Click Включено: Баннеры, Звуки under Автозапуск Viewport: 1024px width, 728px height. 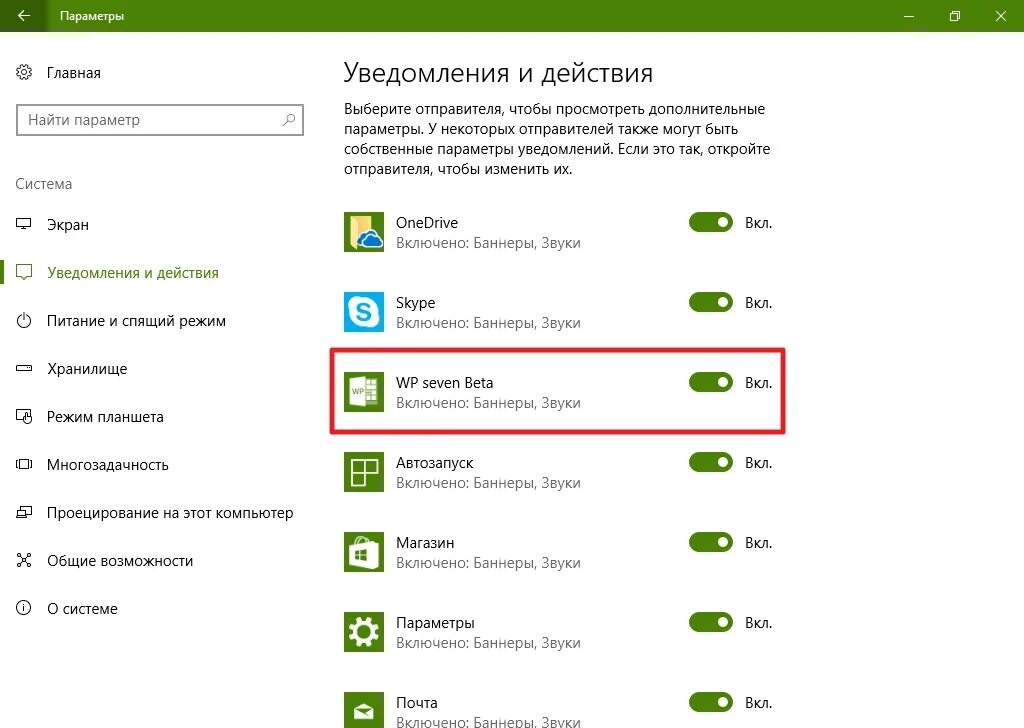tap(488, 483)
